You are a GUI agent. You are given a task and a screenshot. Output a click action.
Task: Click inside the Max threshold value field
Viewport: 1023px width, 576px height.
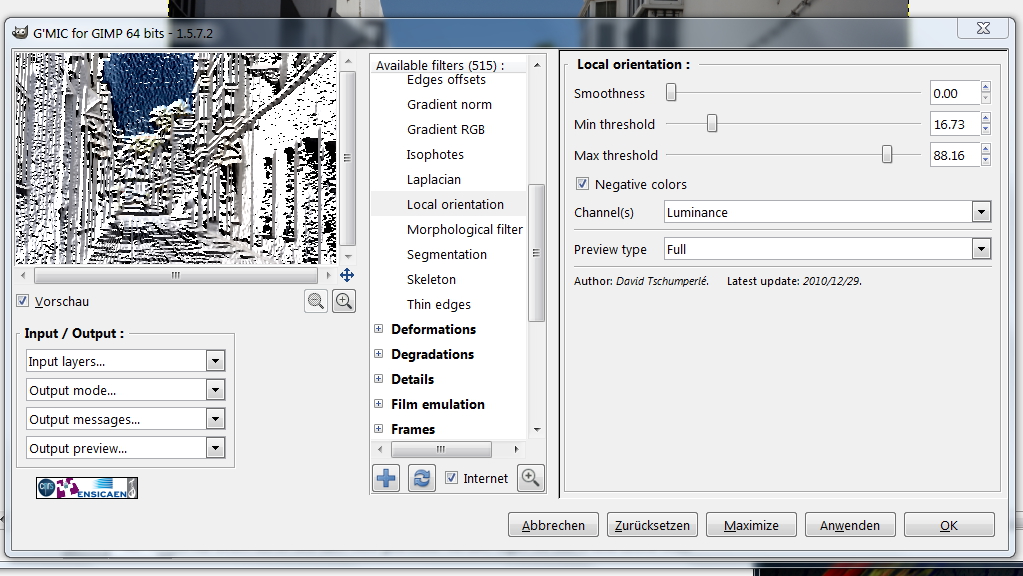pos(953,155)
